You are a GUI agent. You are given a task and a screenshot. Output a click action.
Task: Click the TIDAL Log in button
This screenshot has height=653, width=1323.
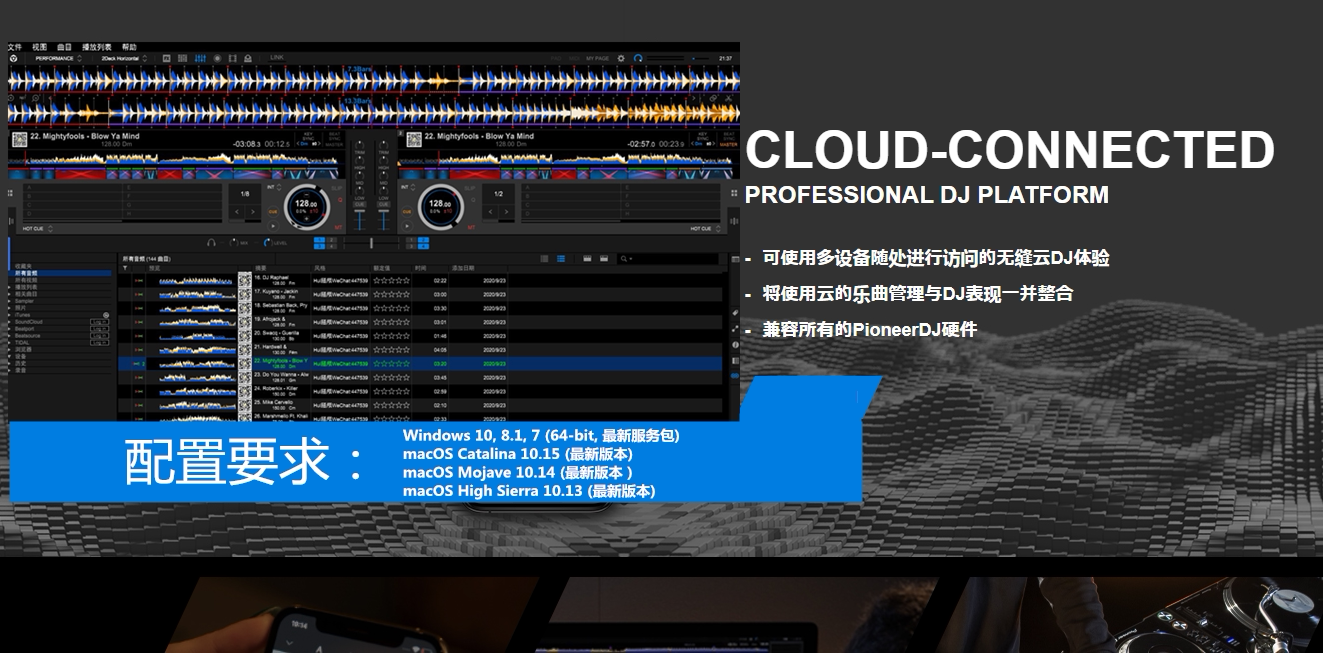tap(99, 343)
